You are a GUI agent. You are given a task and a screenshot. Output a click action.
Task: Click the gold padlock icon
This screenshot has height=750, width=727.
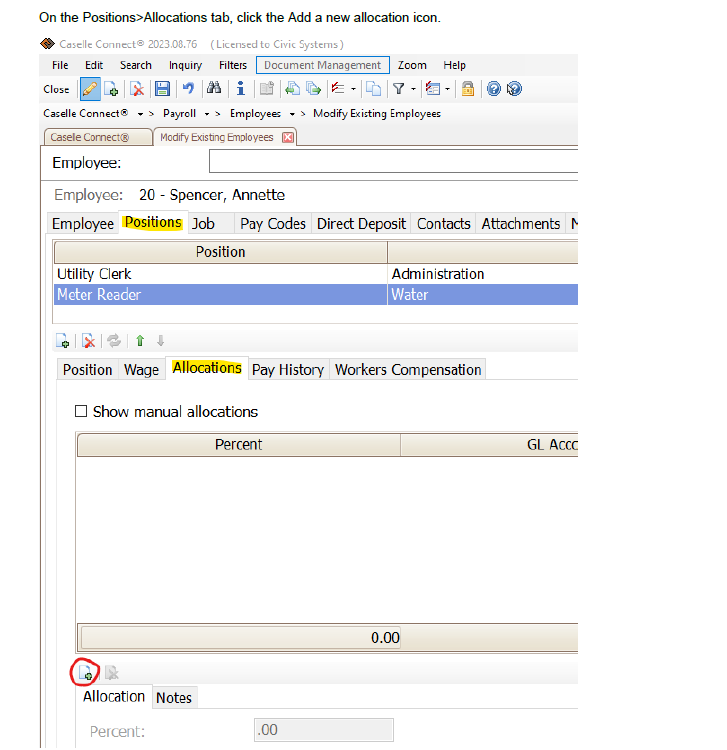(x=468, y=89)
